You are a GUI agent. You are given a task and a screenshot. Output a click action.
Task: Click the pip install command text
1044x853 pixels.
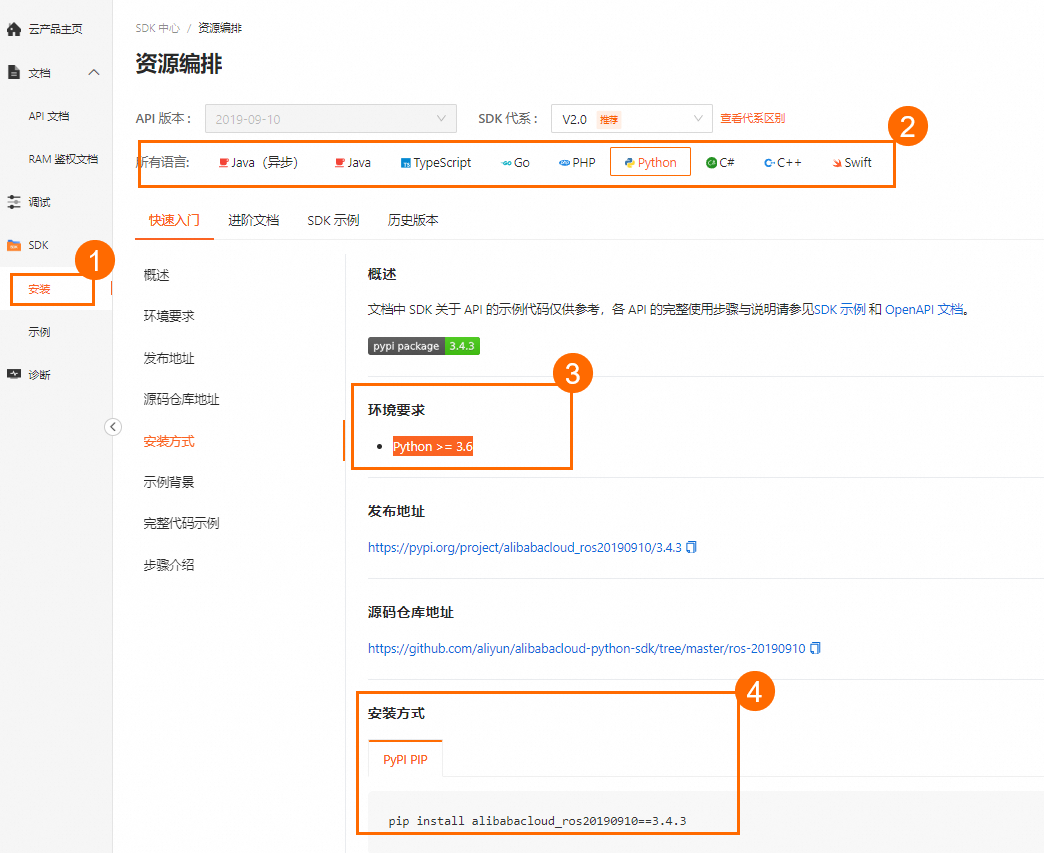(x=537, y=821)
